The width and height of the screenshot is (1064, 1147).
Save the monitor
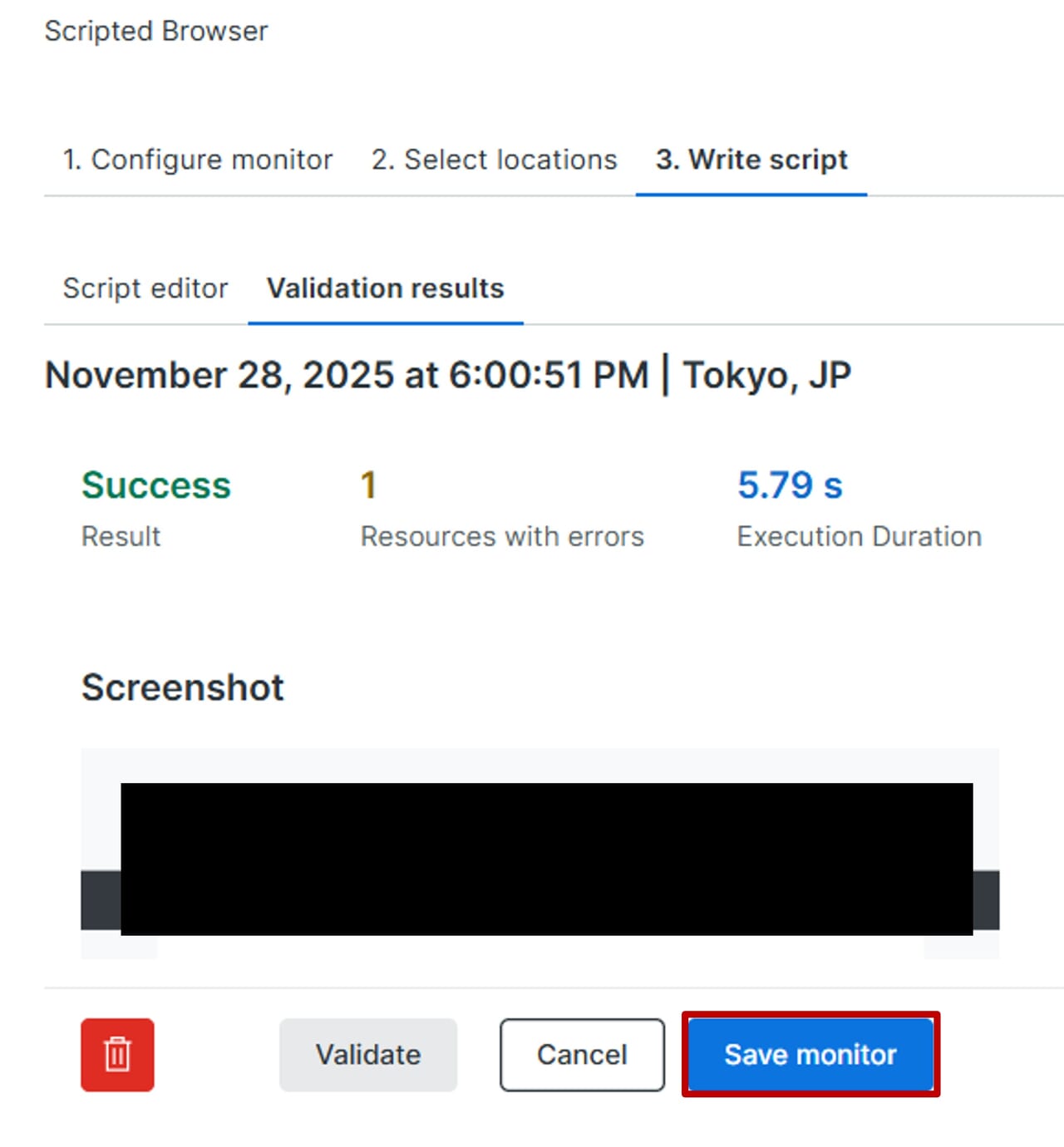[x=810, y=1054]
